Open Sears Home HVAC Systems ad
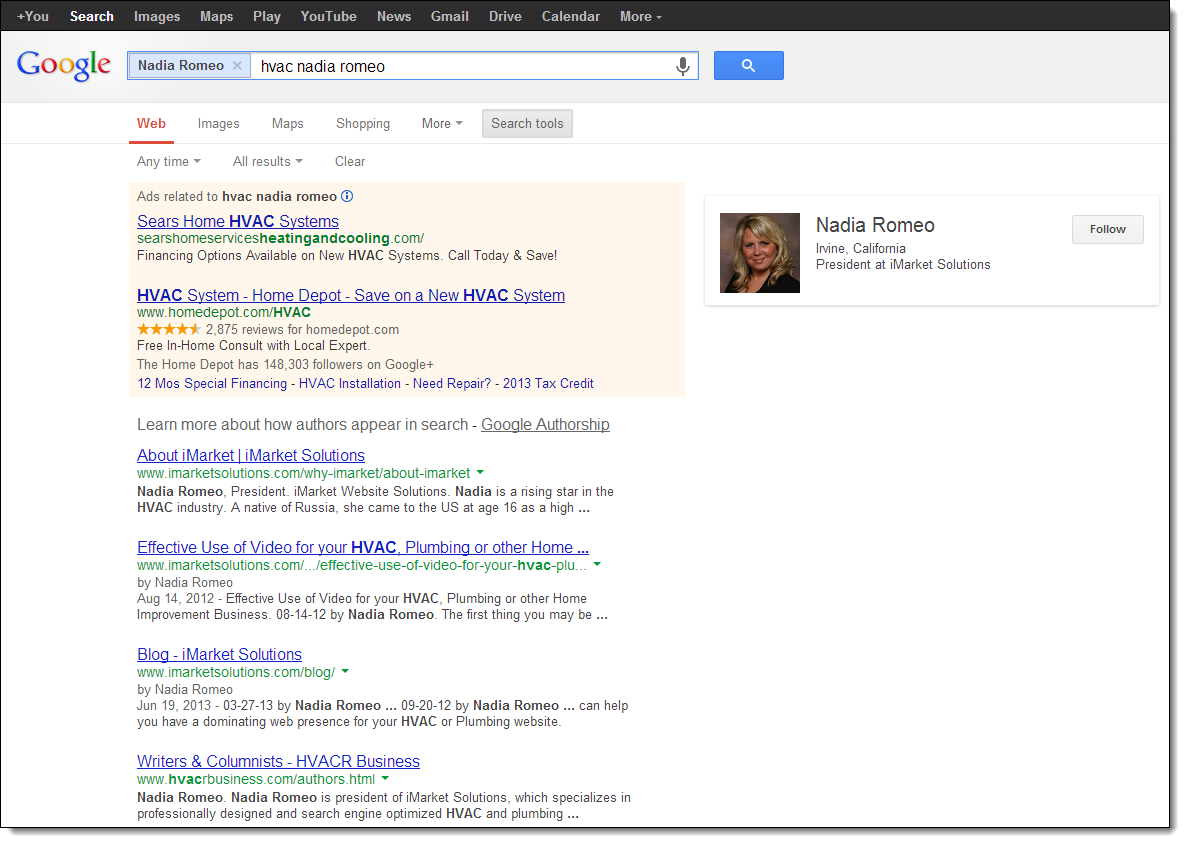The height and width of the screenshot is (843, 1185). (238, 222)
